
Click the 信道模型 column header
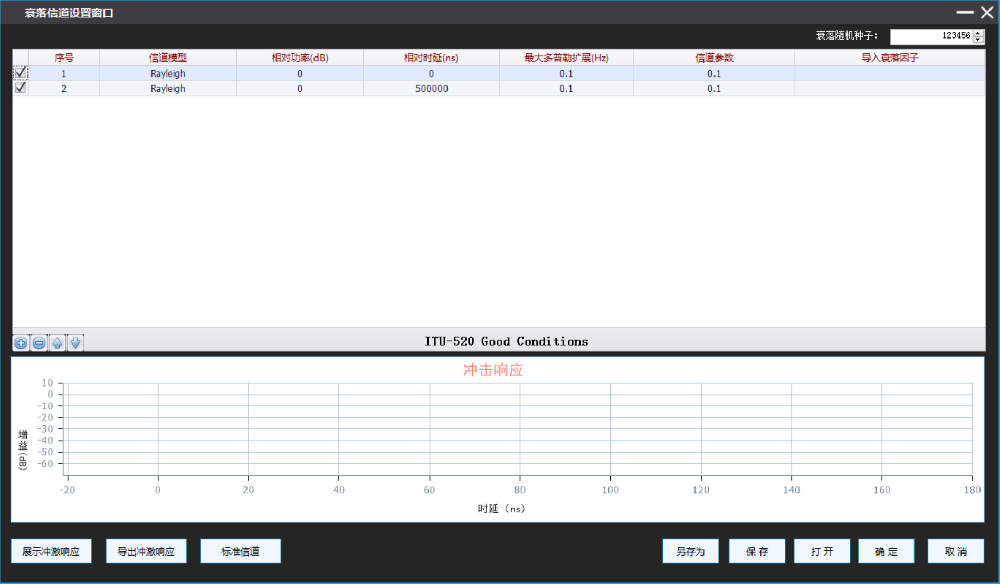tap(168, 57)
